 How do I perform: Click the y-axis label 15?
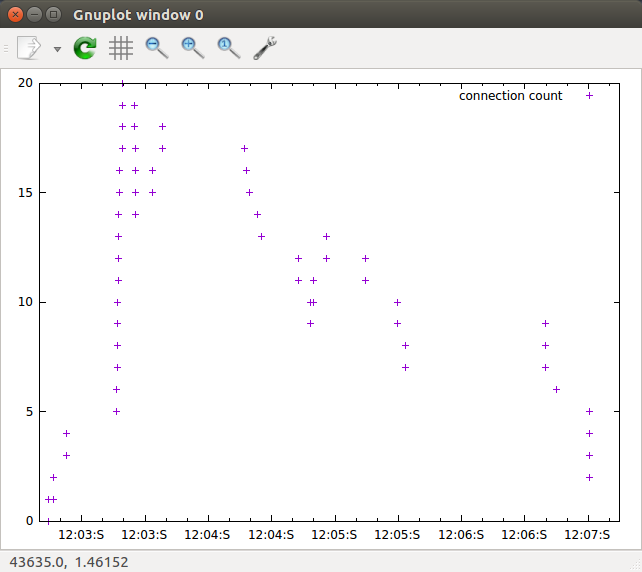click(x=25, y=192)
